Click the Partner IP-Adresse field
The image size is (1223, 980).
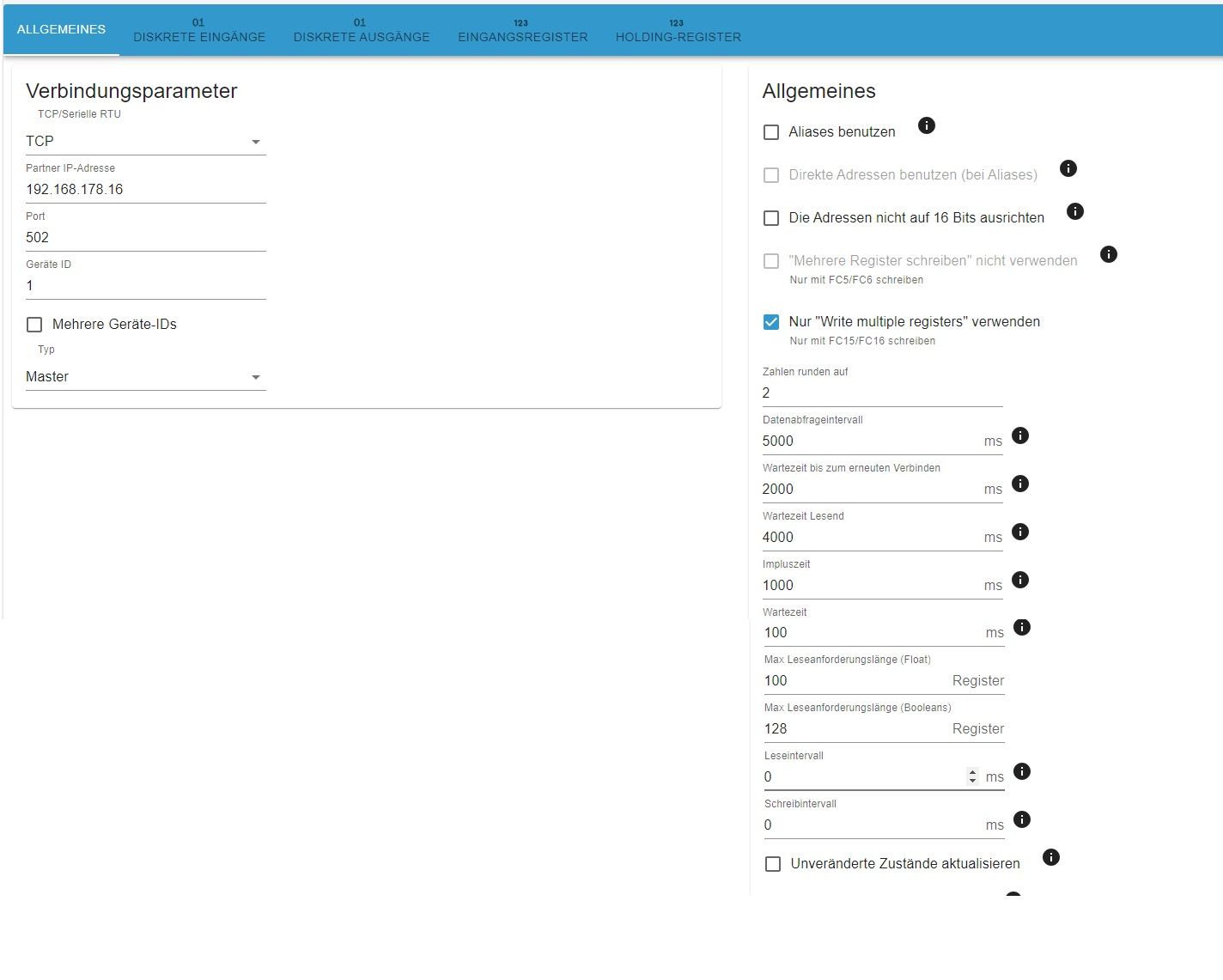coord(146,189)
